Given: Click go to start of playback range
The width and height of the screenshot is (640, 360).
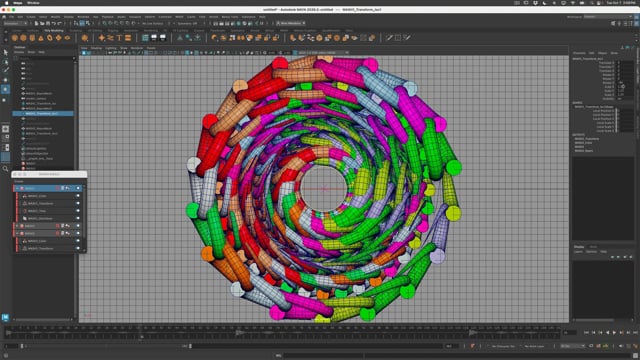Looking at the screenshot, I should 587,333.
